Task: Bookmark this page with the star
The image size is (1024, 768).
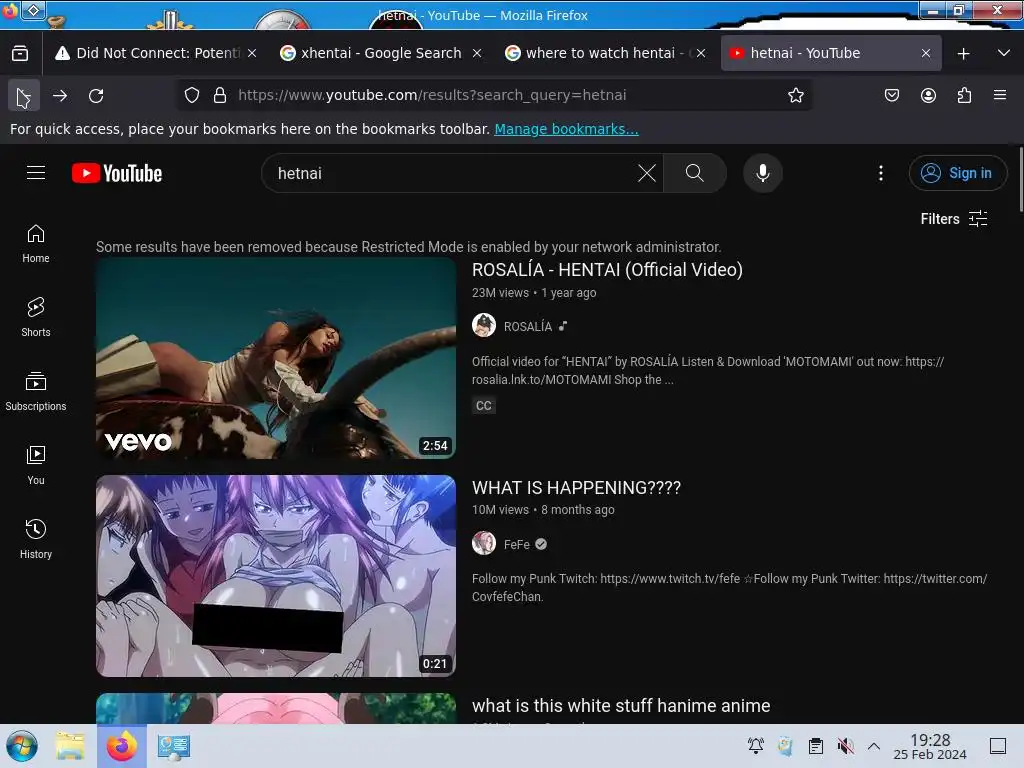Action: [795, 95]
